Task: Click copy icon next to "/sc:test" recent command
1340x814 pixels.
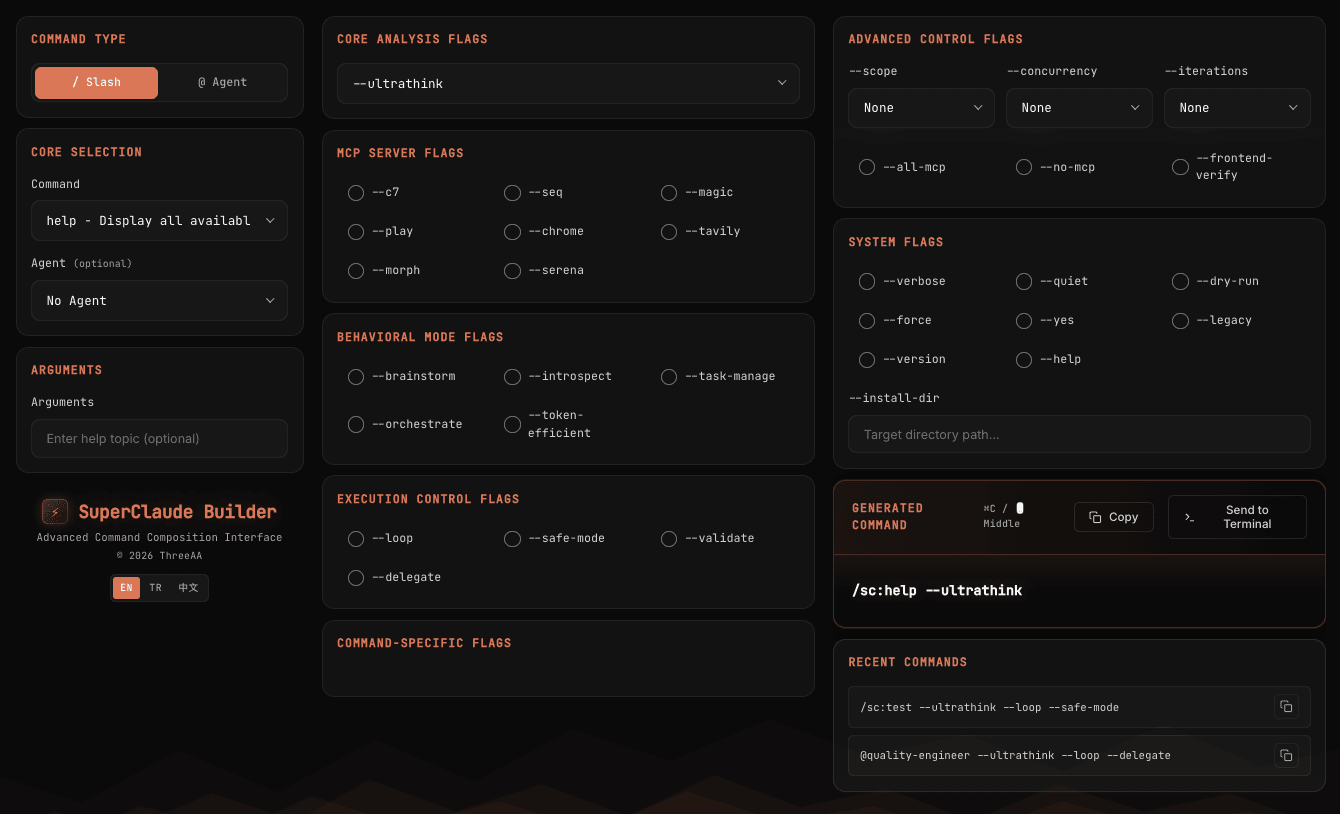Action: [x=1287, y=706]
